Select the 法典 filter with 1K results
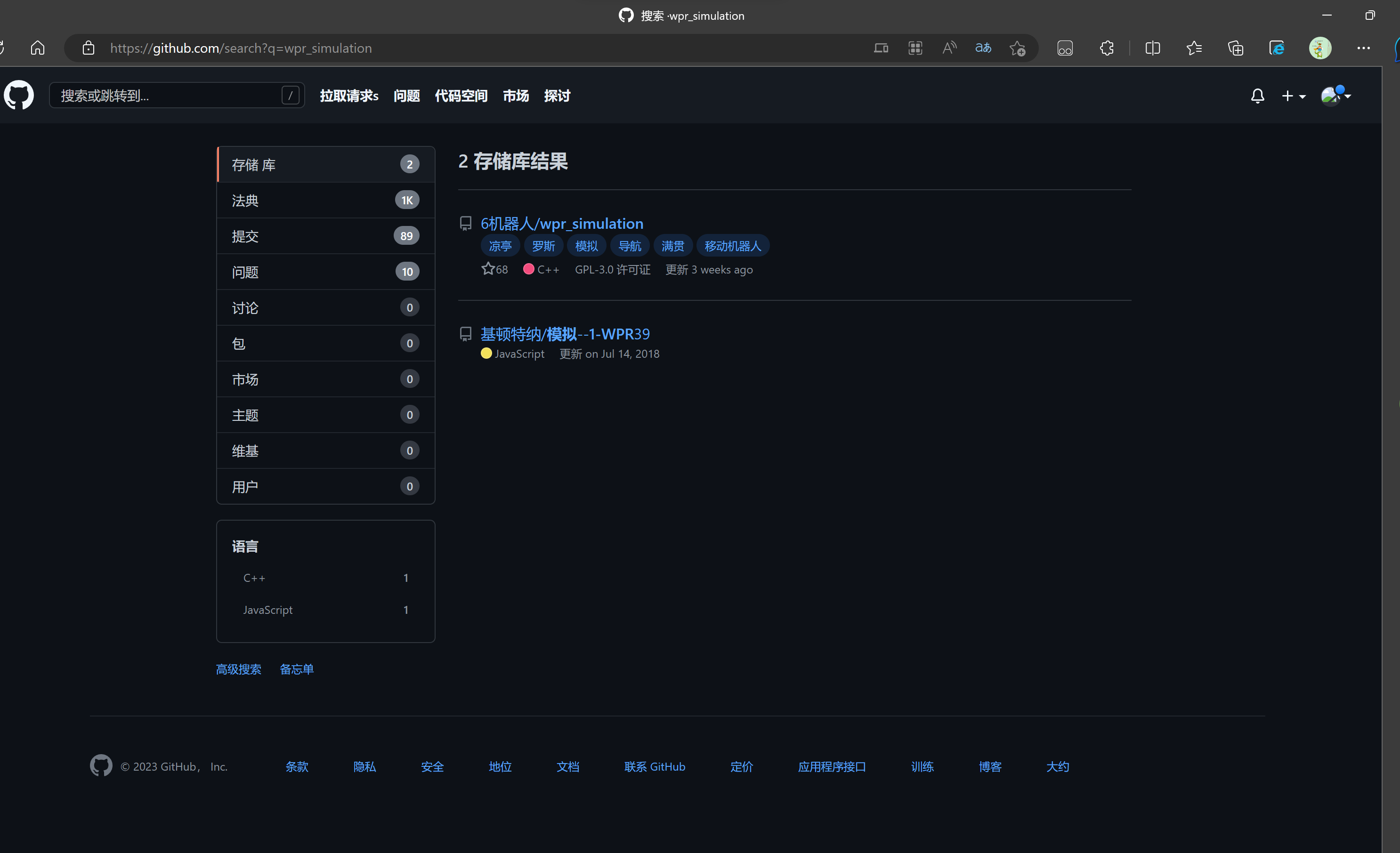 (x=325, y=200)
